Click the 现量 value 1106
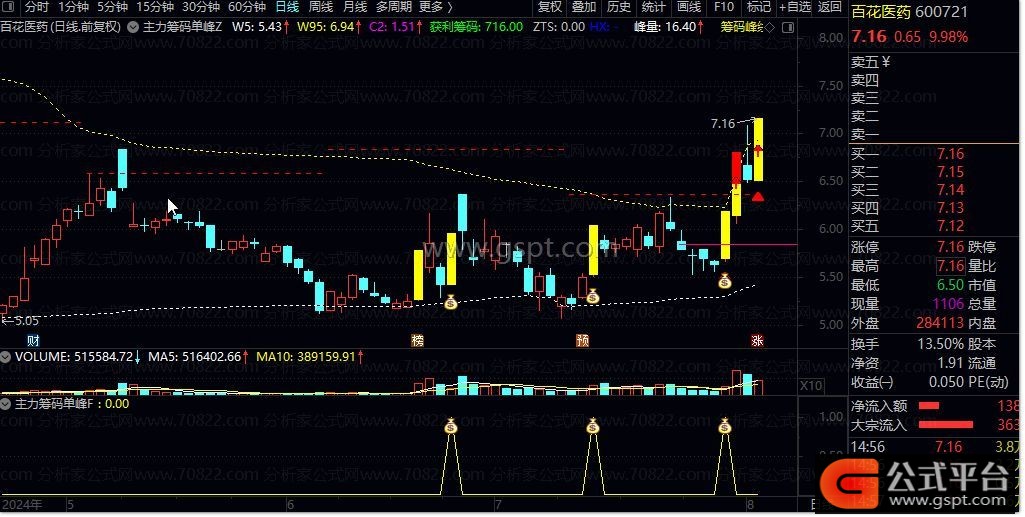Screen dimensions: 1025x517 click(x=948, y=304)
